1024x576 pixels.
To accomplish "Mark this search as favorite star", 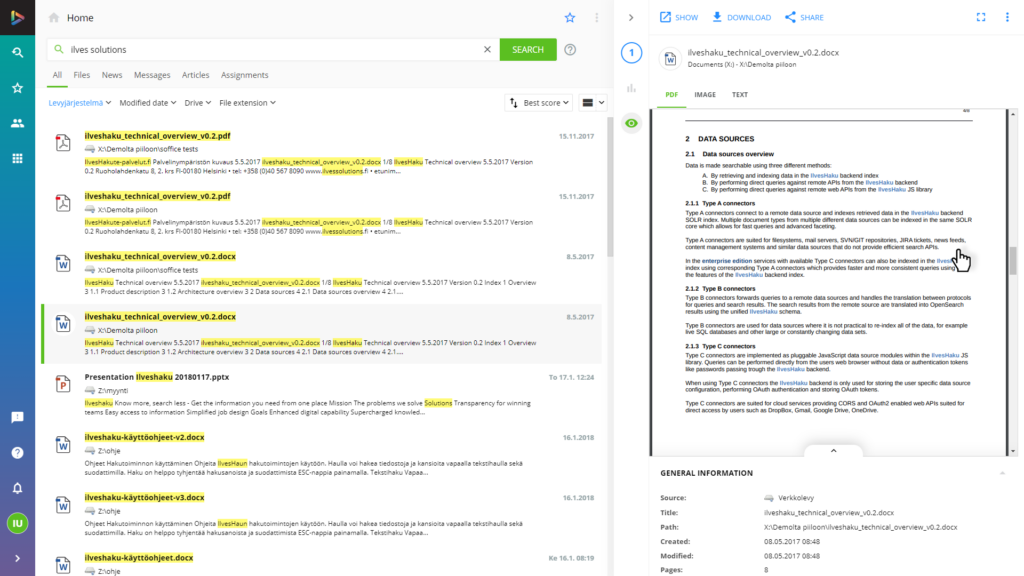I will [570, 18].
